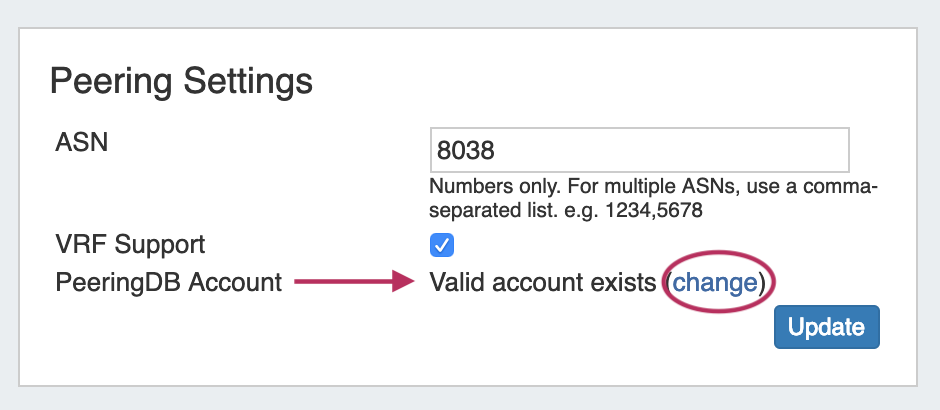Click the VRF Support label text
The width and height of the screenshot is (940, 410).
(x=130, y=244)
